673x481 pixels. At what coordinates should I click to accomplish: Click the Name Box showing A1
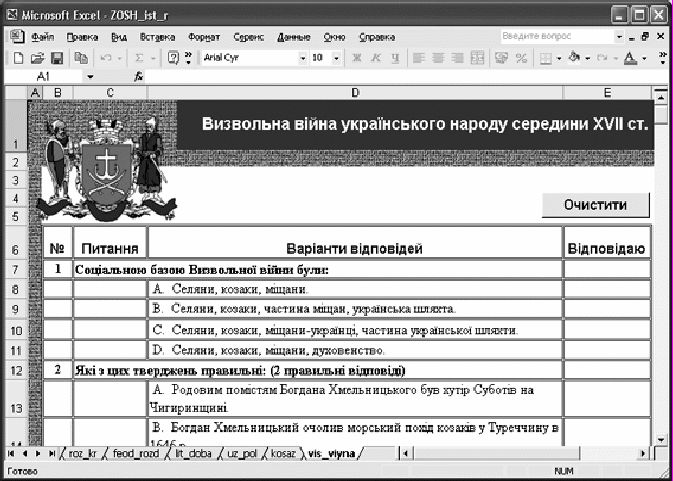[x=43, y=77]
